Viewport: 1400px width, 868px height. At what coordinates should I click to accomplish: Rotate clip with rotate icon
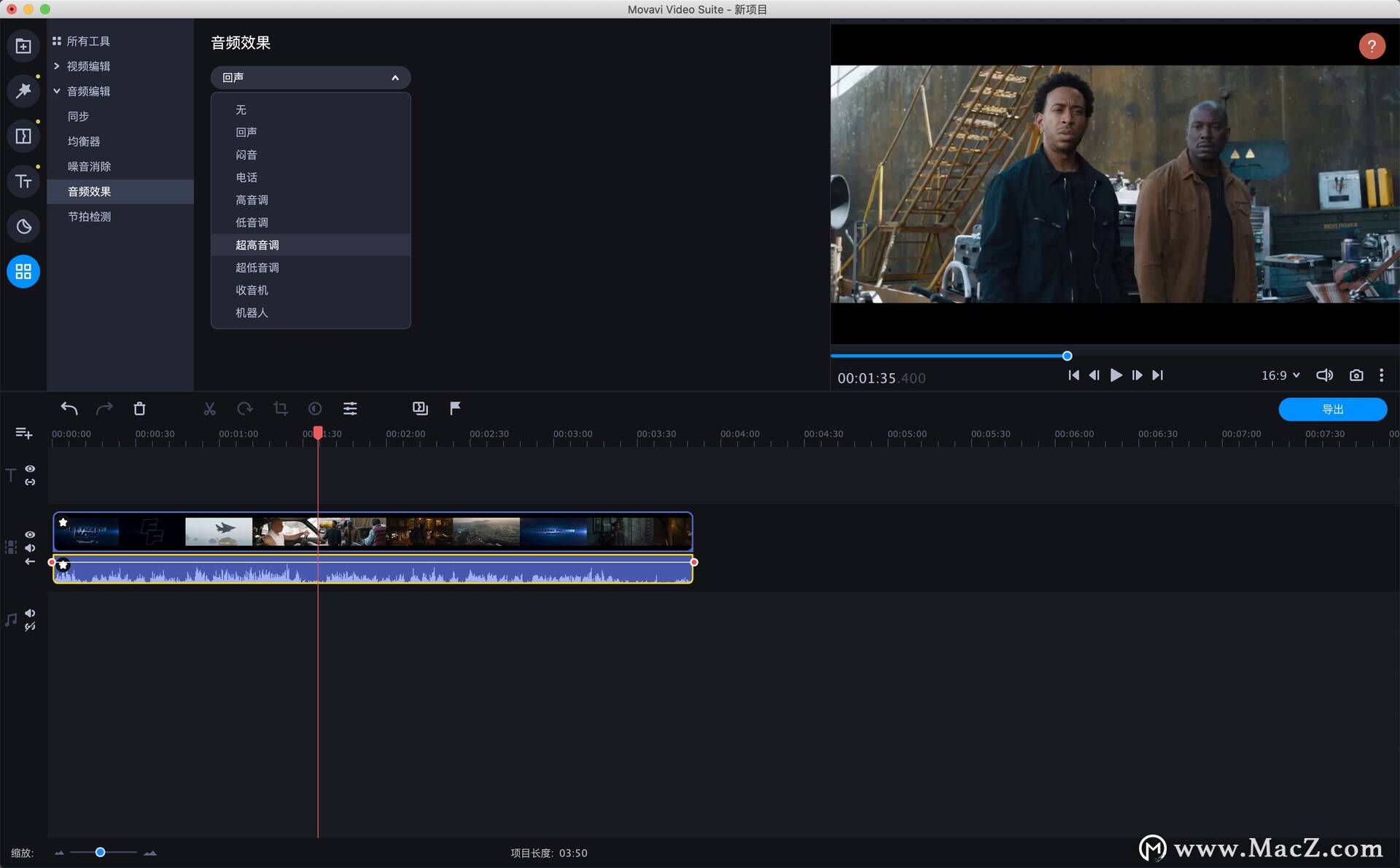tap(245, 409)
